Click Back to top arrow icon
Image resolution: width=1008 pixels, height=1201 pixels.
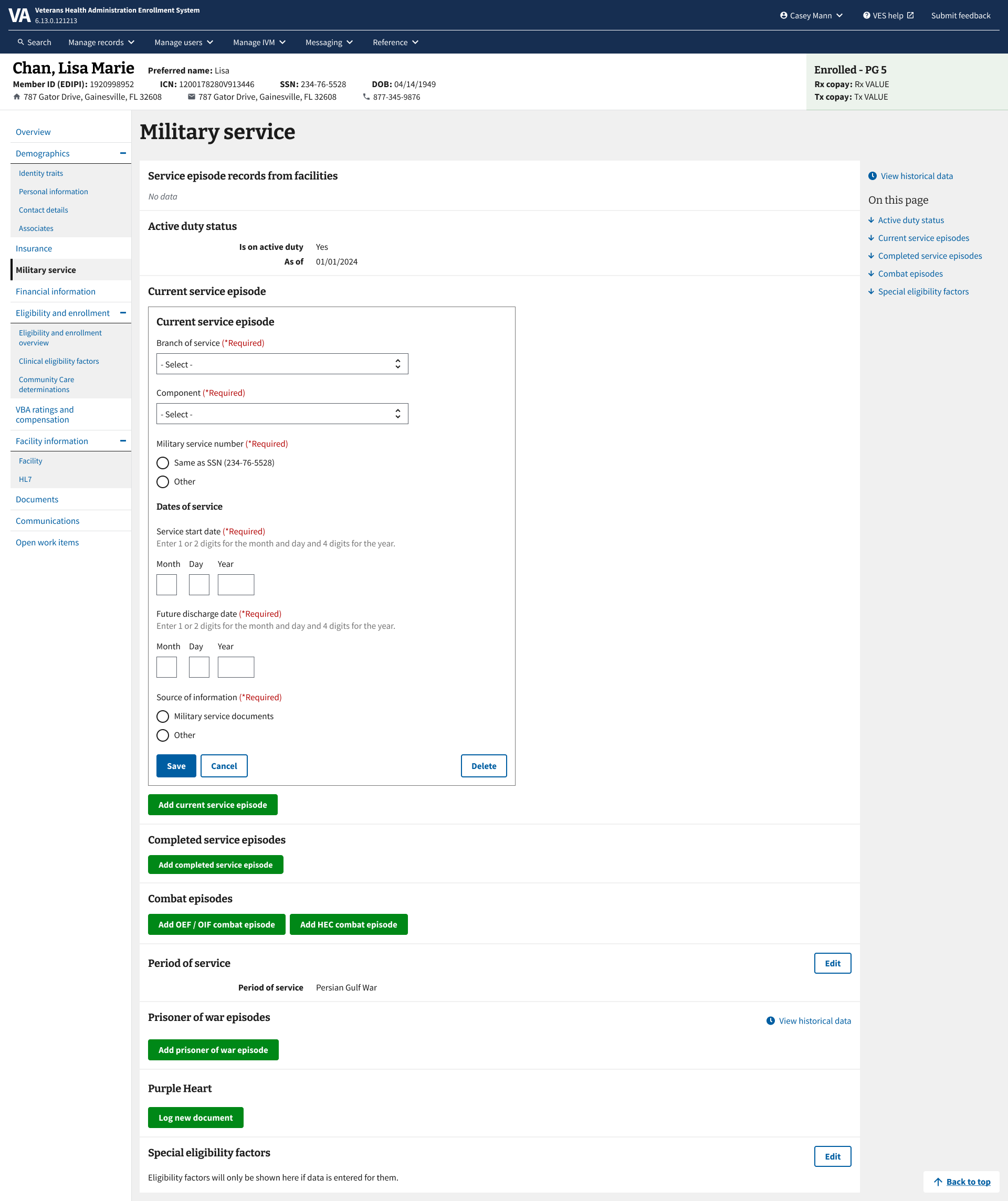[938, 1182]
